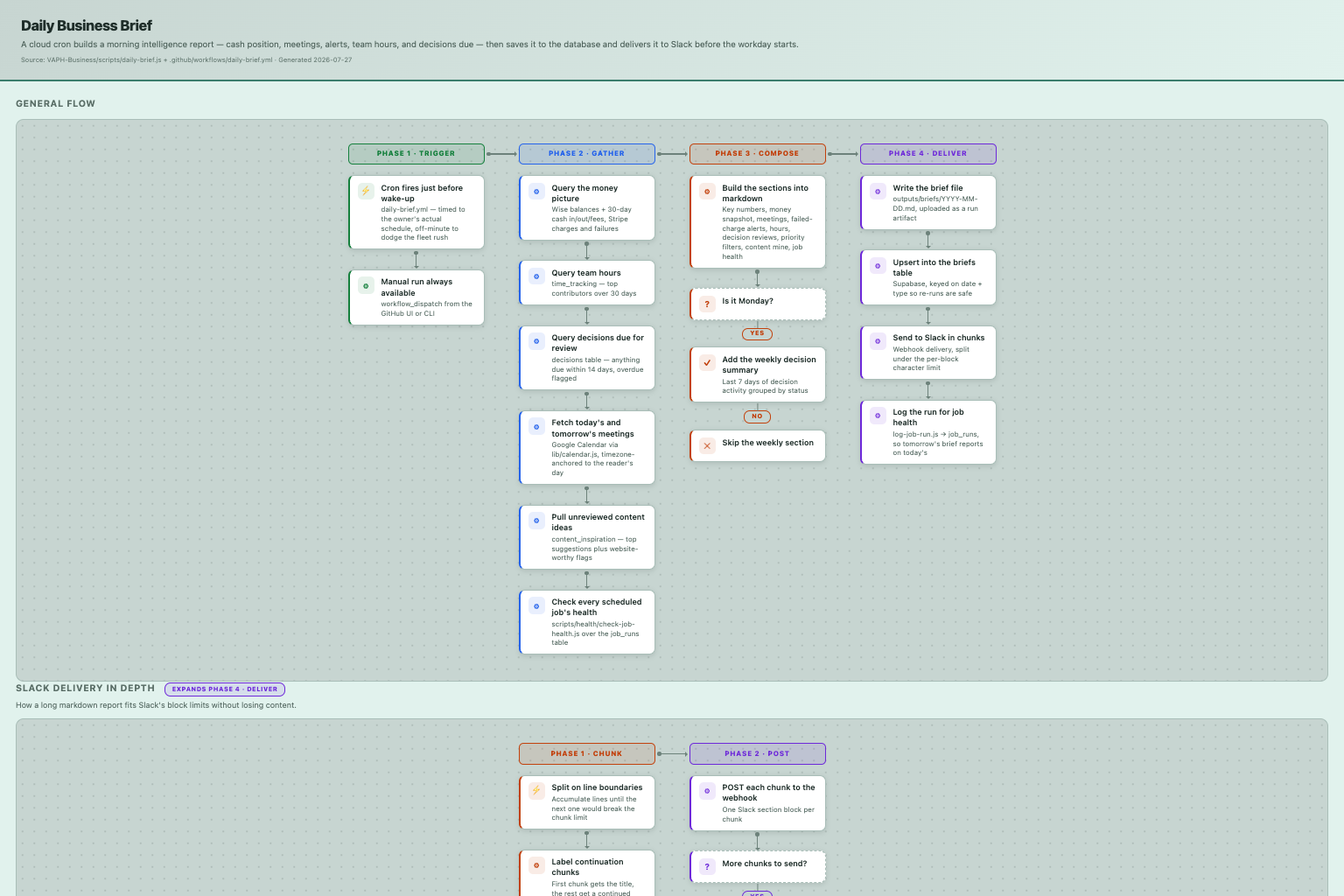Click the lightning icon on Cron fires card
The width and height of the screenshot is (1344, 896).
click(x=366, y=191)
